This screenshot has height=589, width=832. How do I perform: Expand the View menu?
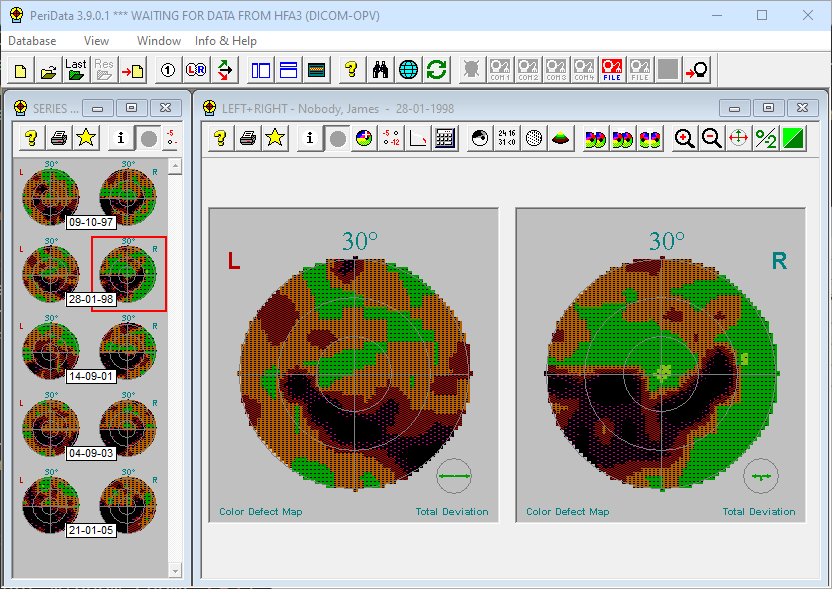tap(97, 41)
